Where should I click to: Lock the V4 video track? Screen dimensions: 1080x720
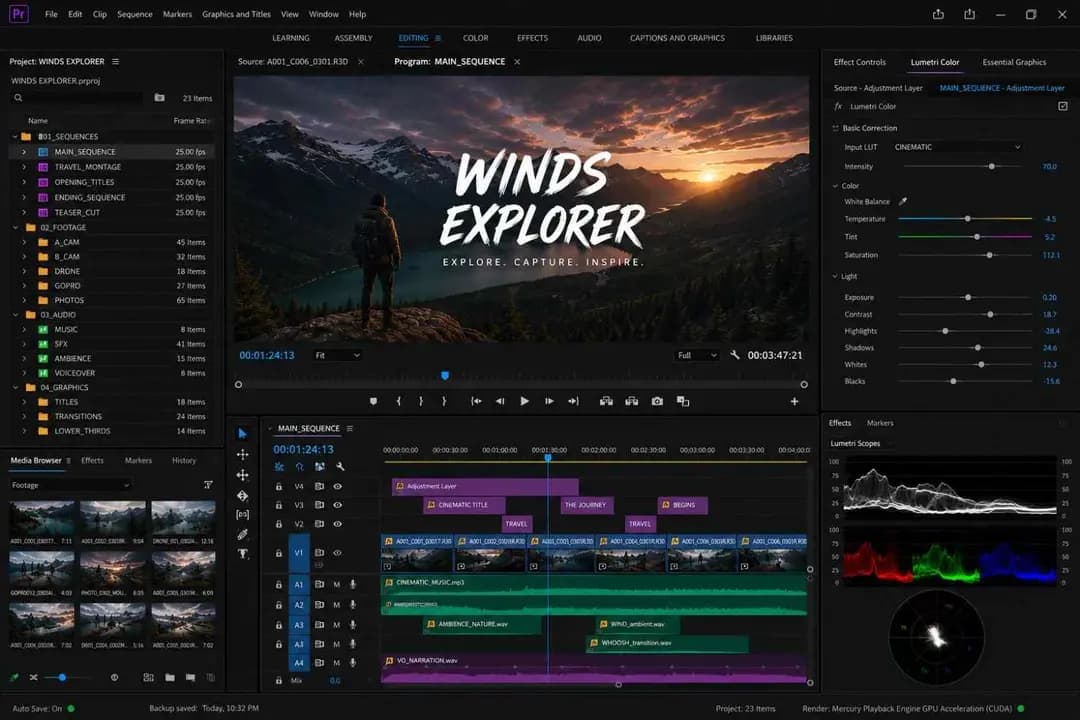point(278,486)
